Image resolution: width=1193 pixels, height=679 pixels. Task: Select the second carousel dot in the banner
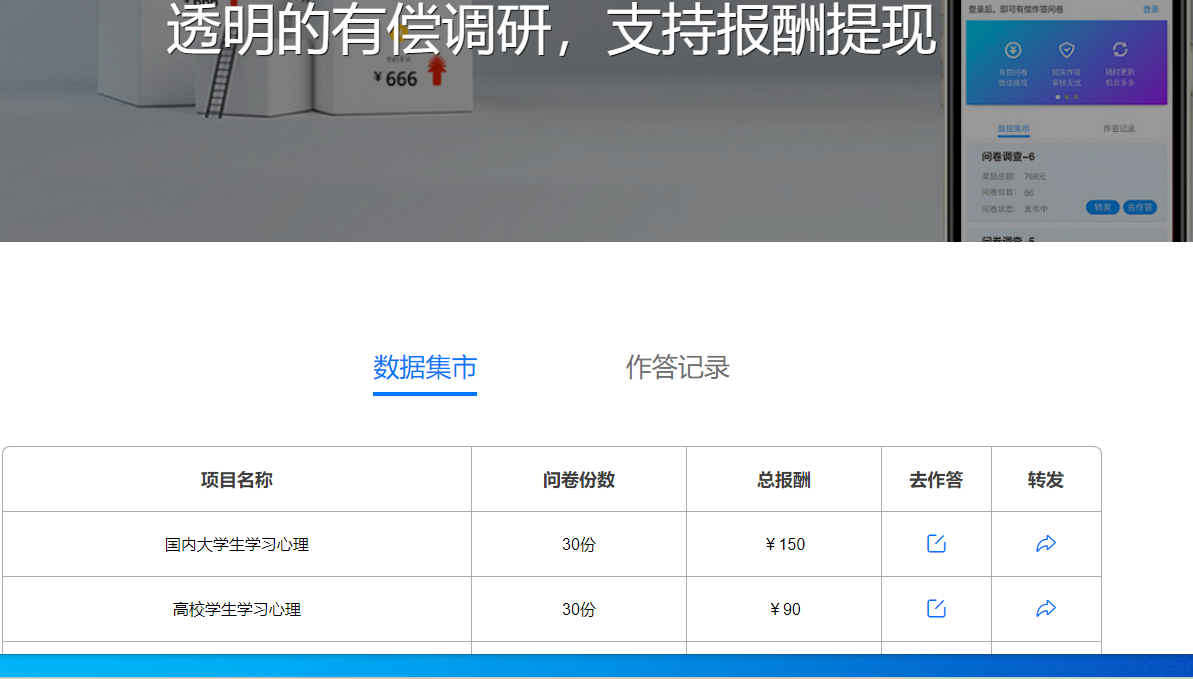[1067, 95]
